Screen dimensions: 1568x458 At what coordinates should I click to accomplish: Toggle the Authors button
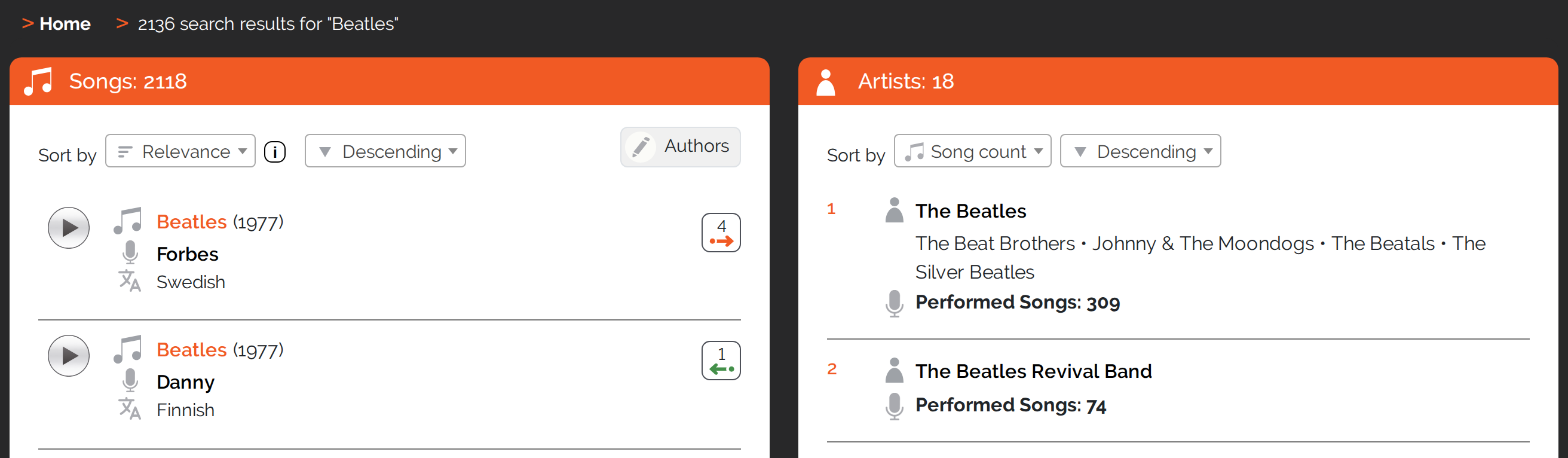680,146
